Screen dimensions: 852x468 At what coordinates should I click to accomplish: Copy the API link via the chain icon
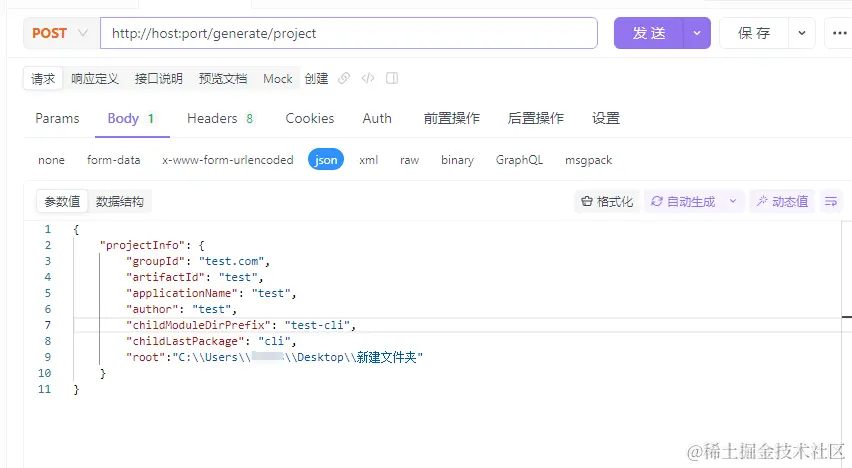[x=344, y=78]
